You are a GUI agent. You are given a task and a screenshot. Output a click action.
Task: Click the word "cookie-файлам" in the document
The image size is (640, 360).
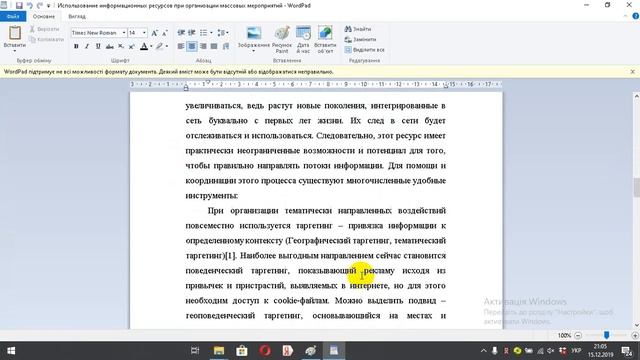click(300, 300)
